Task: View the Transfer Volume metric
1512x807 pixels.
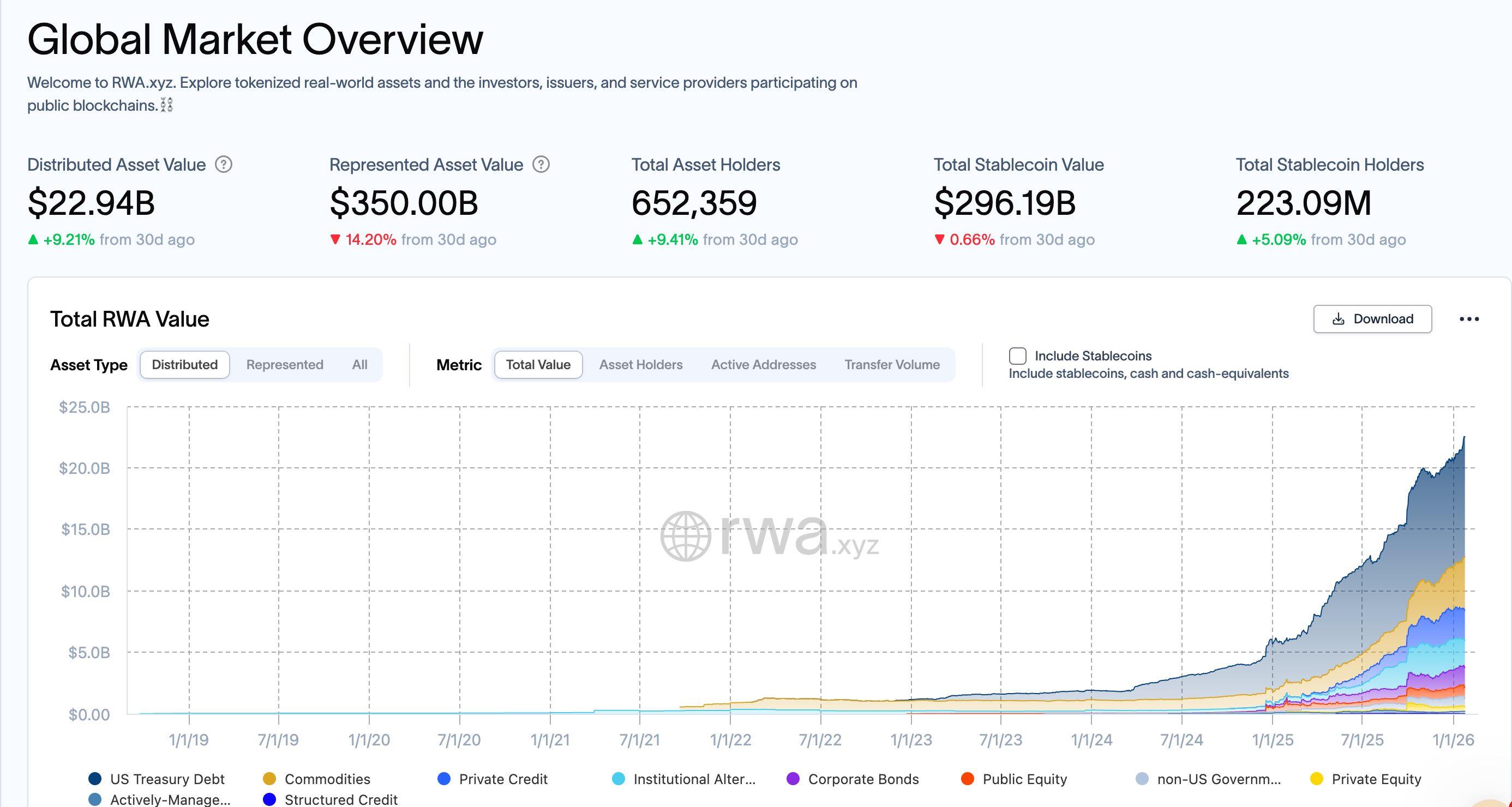Action: point(892,364)
